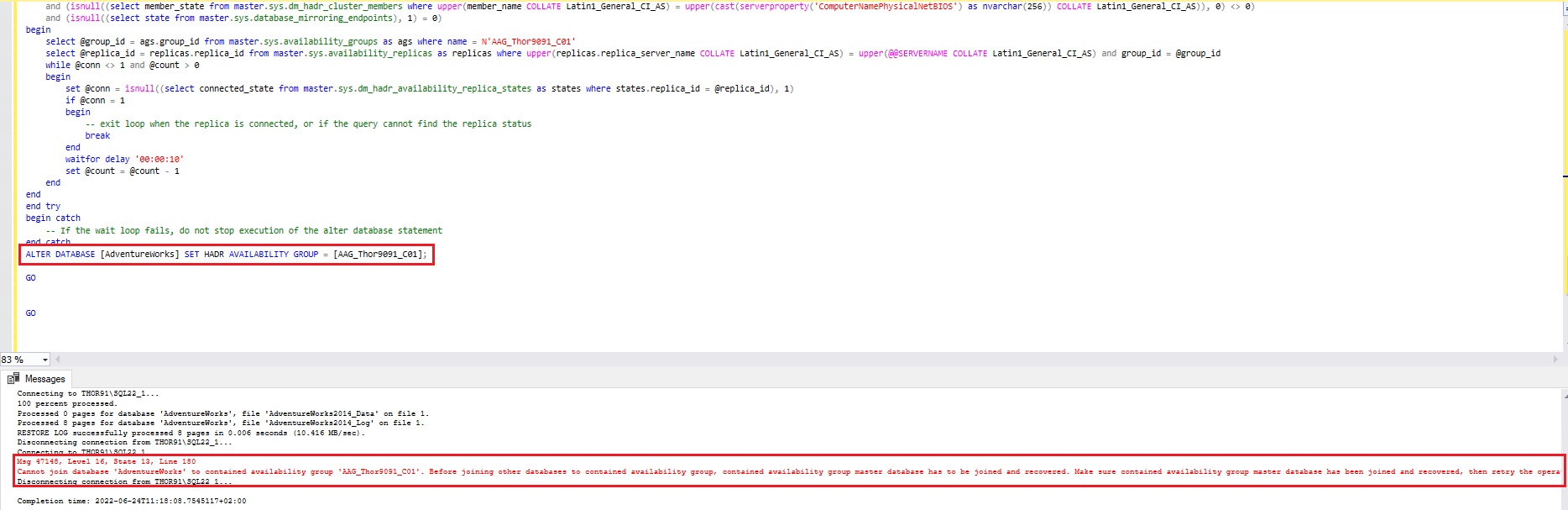Screen dimensions: 1568x510
Task: Click the 'Completion time' message line
Action: [132, 501]
